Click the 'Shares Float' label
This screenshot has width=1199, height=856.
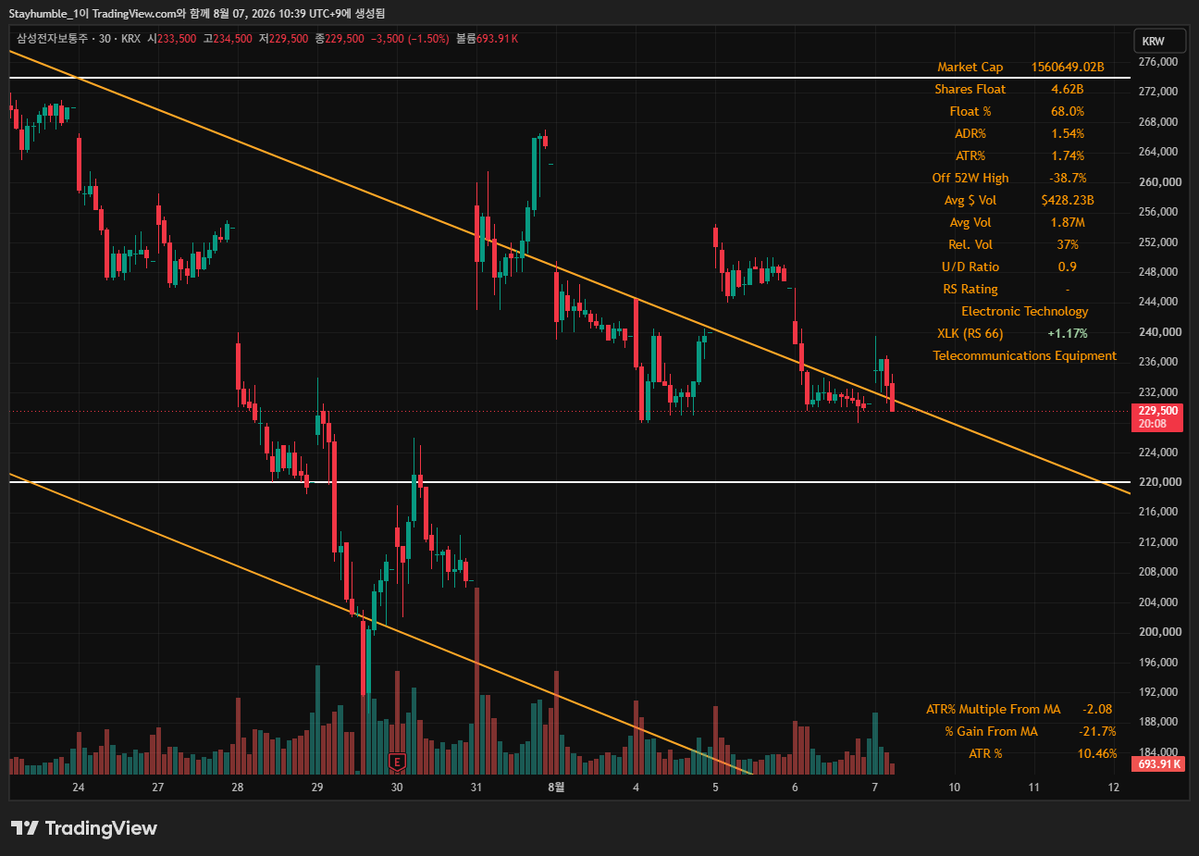pos(970,89)
